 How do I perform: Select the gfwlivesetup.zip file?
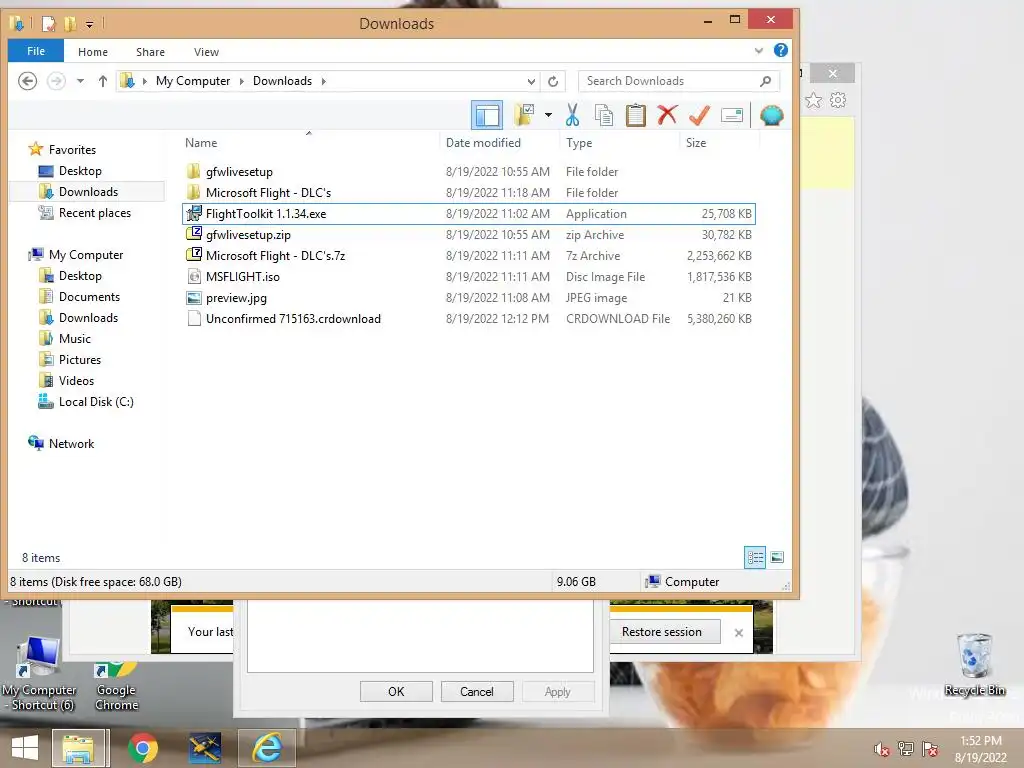click(x=468, y=234)
